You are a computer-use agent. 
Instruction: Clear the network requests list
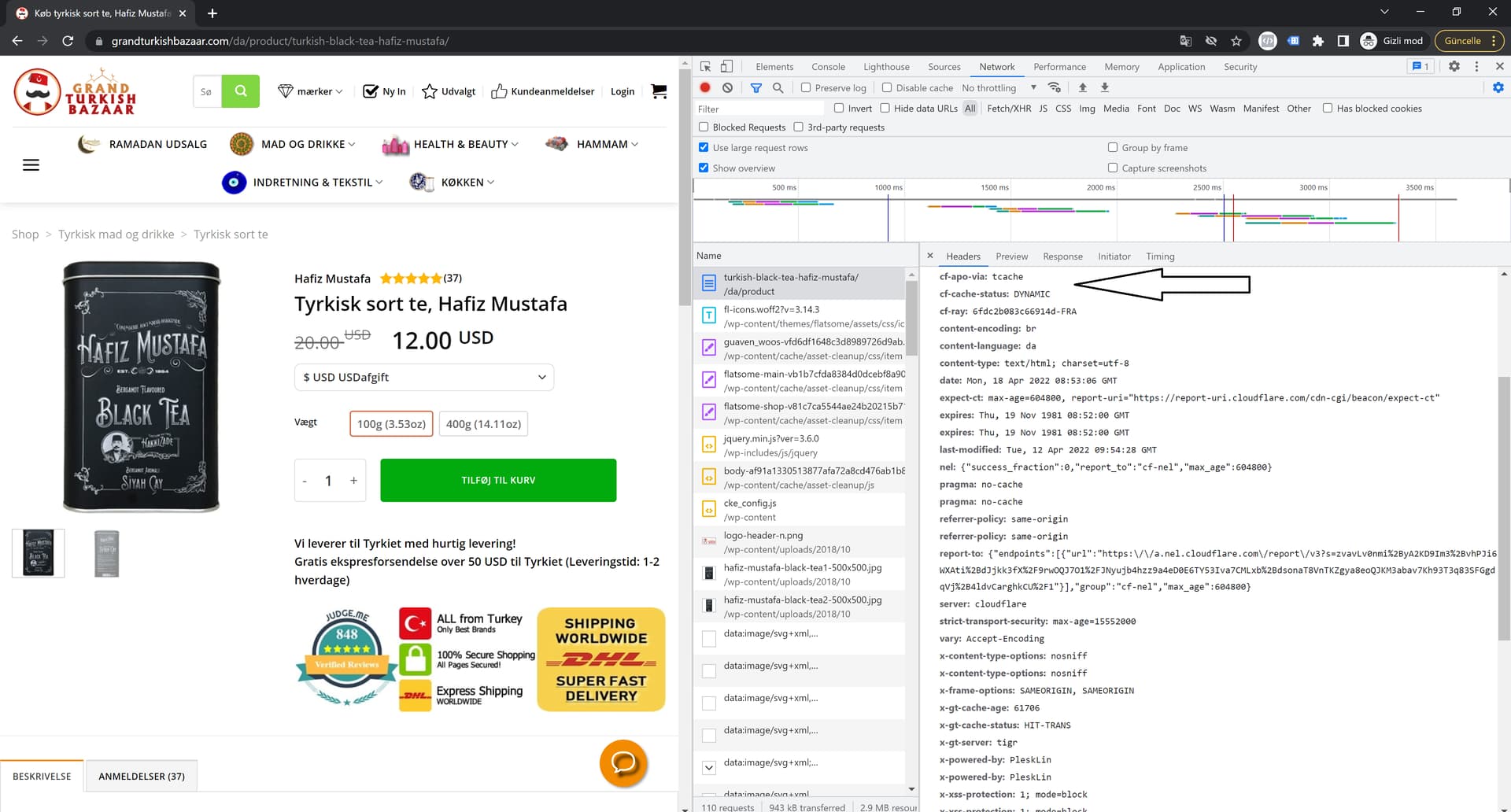726,87
